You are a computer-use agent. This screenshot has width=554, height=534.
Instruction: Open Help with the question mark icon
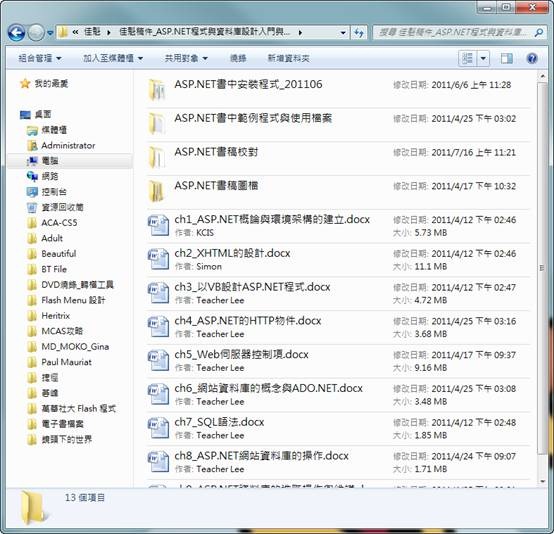(x=532, y=58)
